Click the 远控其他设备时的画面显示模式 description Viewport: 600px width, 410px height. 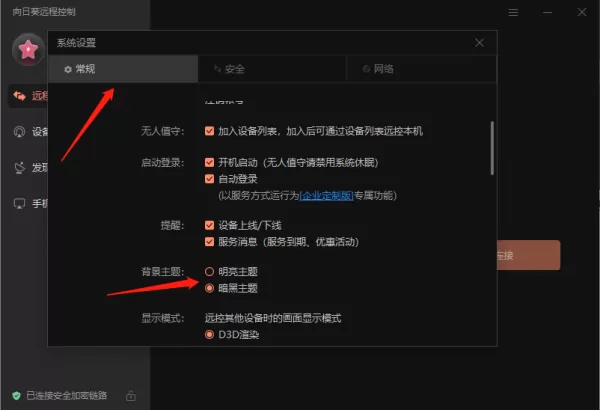pyautogui.click(x=273, y=318)
